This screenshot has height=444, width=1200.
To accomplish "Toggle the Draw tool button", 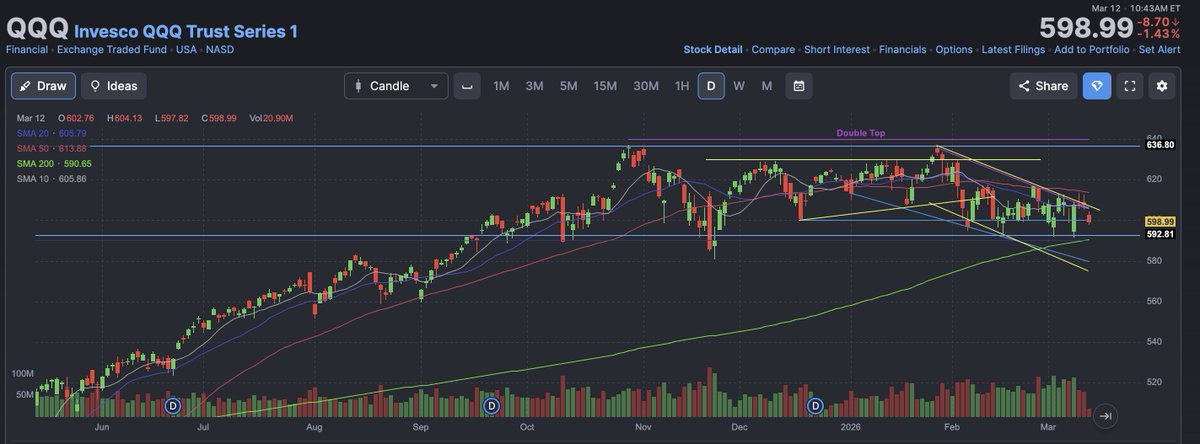I will (x=44, y=86).
